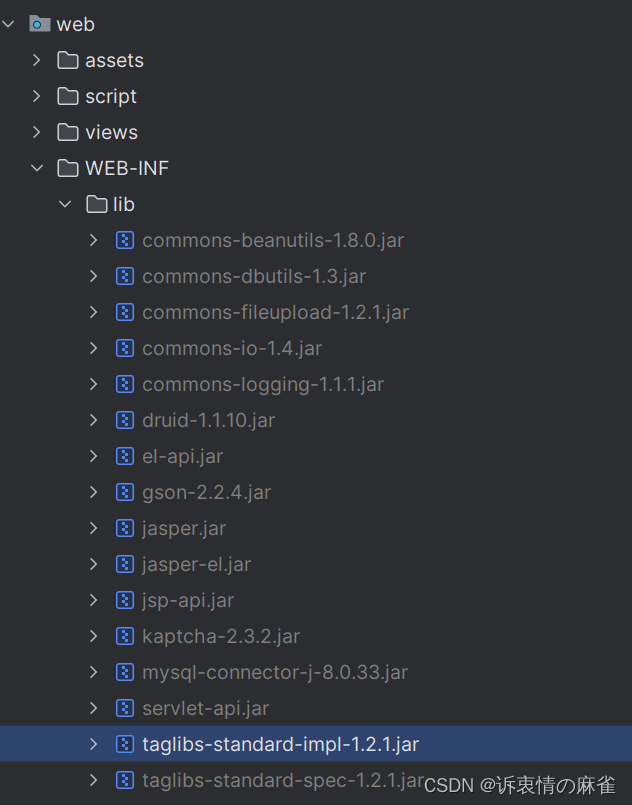Viewport: 632px width, 805px height.
Task: Click the lib folder icon
Action: click(x=95, y=204)
